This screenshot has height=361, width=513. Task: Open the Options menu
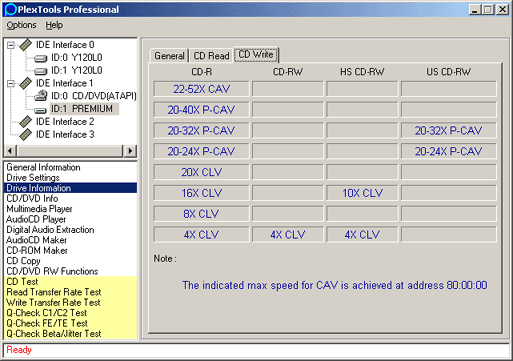coord(21,25)
